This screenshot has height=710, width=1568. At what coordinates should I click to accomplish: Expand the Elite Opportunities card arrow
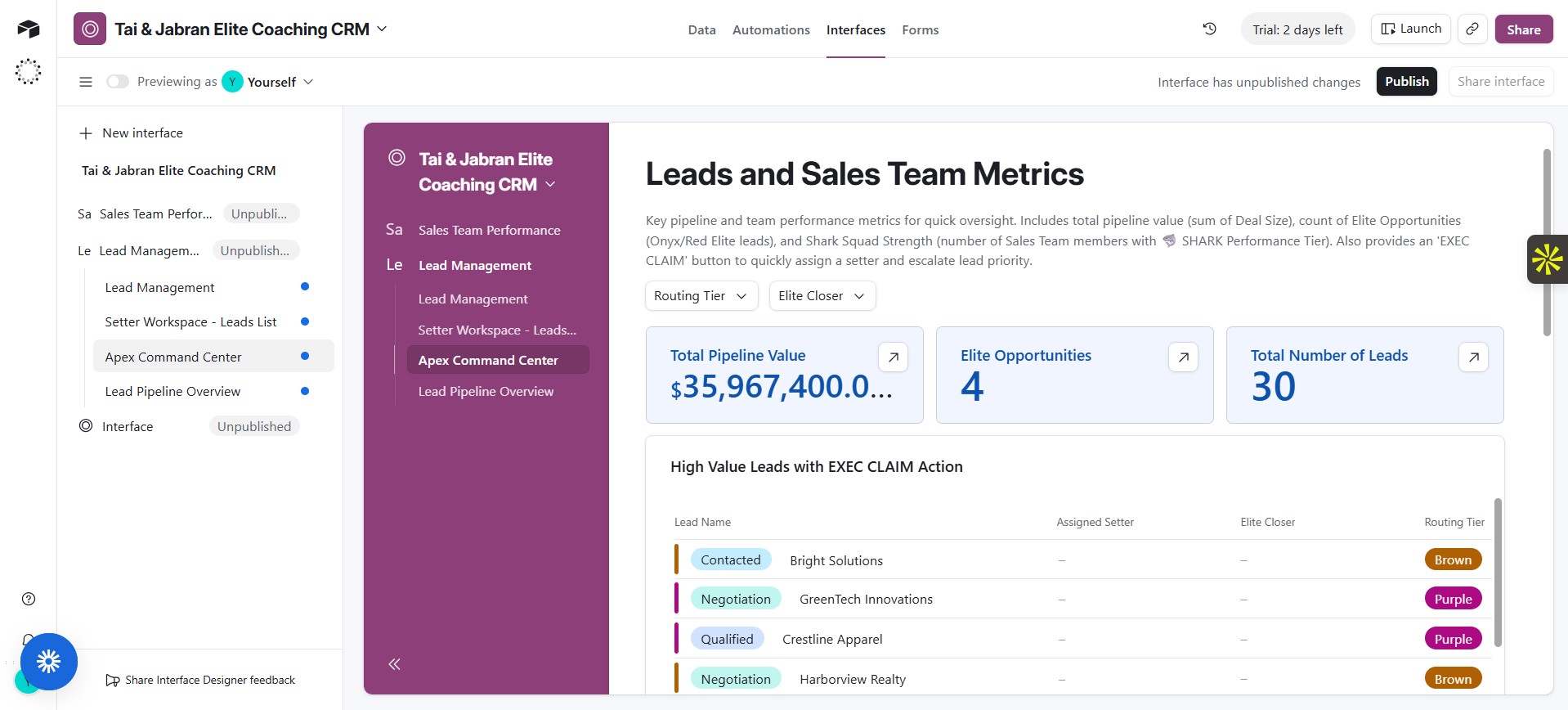pyautogui.click(x=1183, y=357)
